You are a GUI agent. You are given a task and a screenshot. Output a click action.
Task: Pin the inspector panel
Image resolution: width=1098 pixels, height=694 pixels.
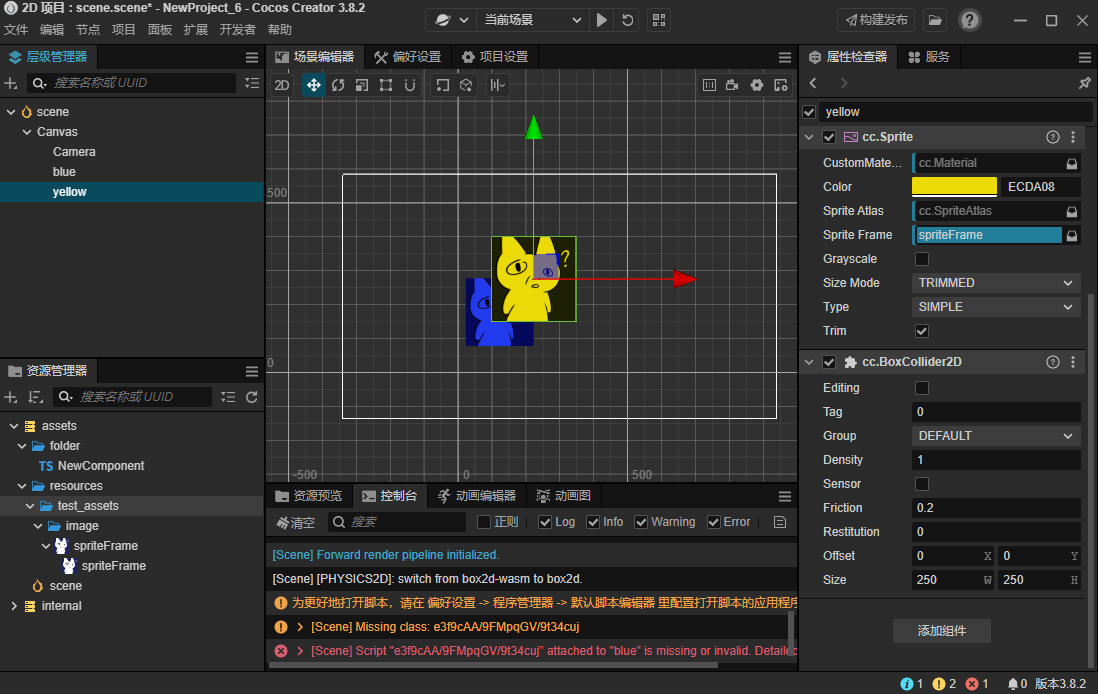1084,83
